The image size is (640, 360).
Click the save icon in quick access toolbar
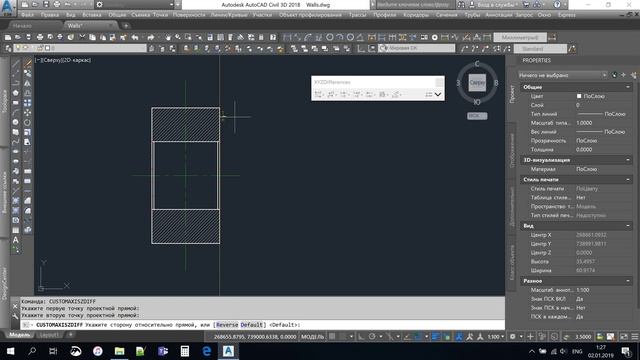tap(45, 4)
